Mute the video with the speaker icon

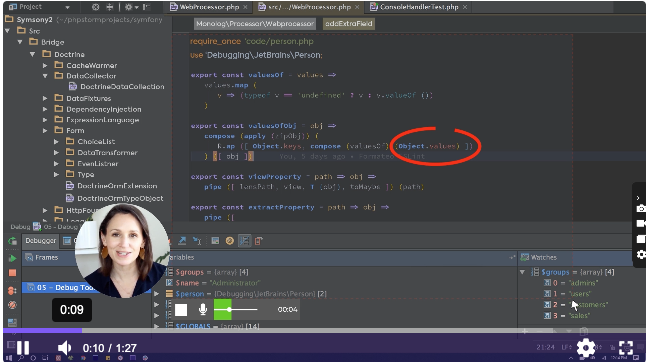pyautogui.click(x=64, y=348)
